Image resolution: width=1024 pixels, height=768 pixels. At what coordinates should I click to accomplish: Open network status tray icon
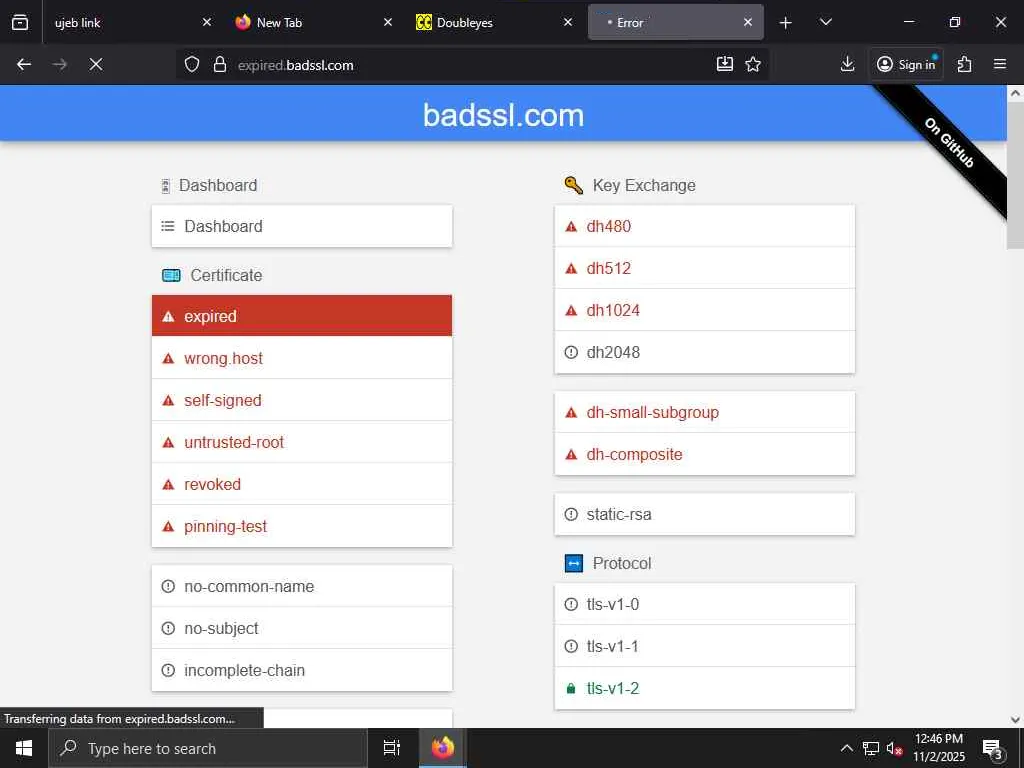871,748
